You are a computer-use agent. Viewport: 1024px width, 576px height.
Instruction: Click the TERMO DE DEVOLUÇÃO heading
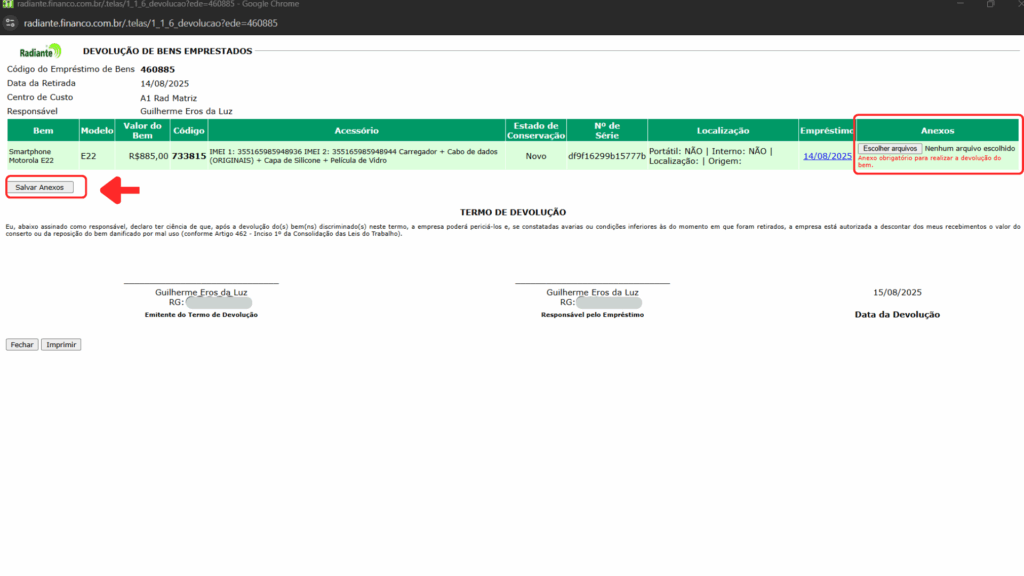[512, 212]
